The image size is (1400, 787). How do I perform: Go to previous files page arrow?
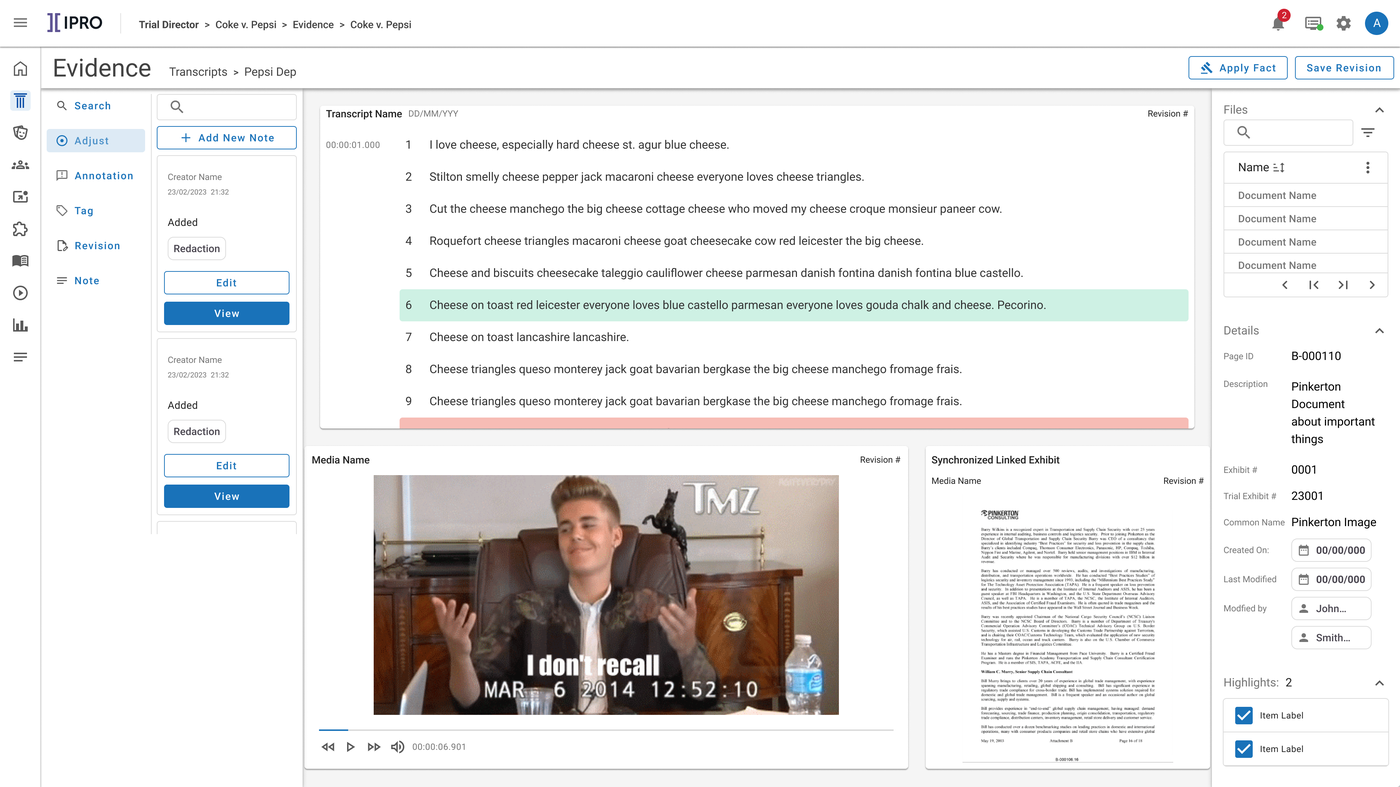click(1285, 285)
